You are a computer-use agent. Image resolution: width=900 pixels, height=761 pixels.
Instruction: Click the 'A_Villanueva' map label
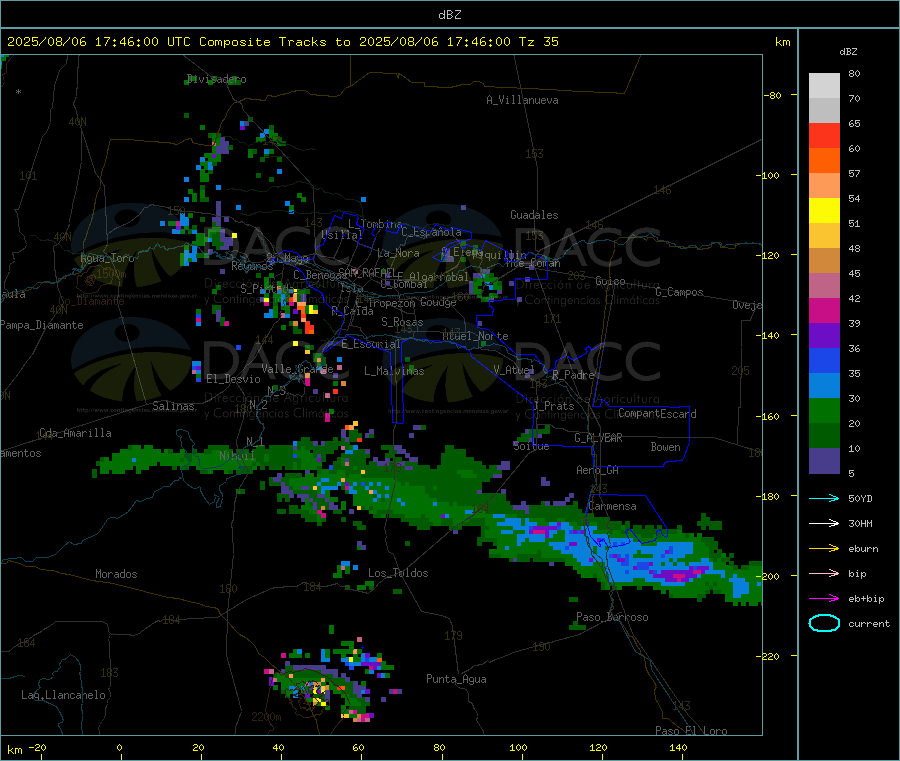pyautogui.click(x=522, y=100)
